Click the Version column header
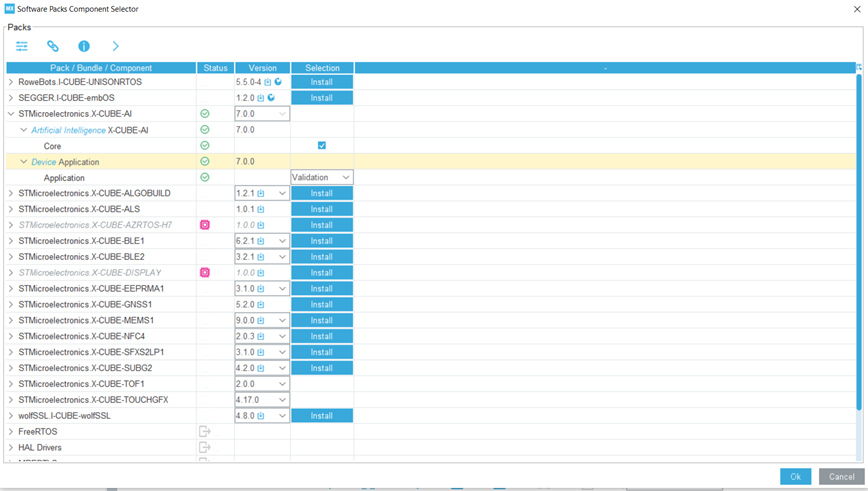Viewport: 868px width, 491px height. (x=262, y=68)
